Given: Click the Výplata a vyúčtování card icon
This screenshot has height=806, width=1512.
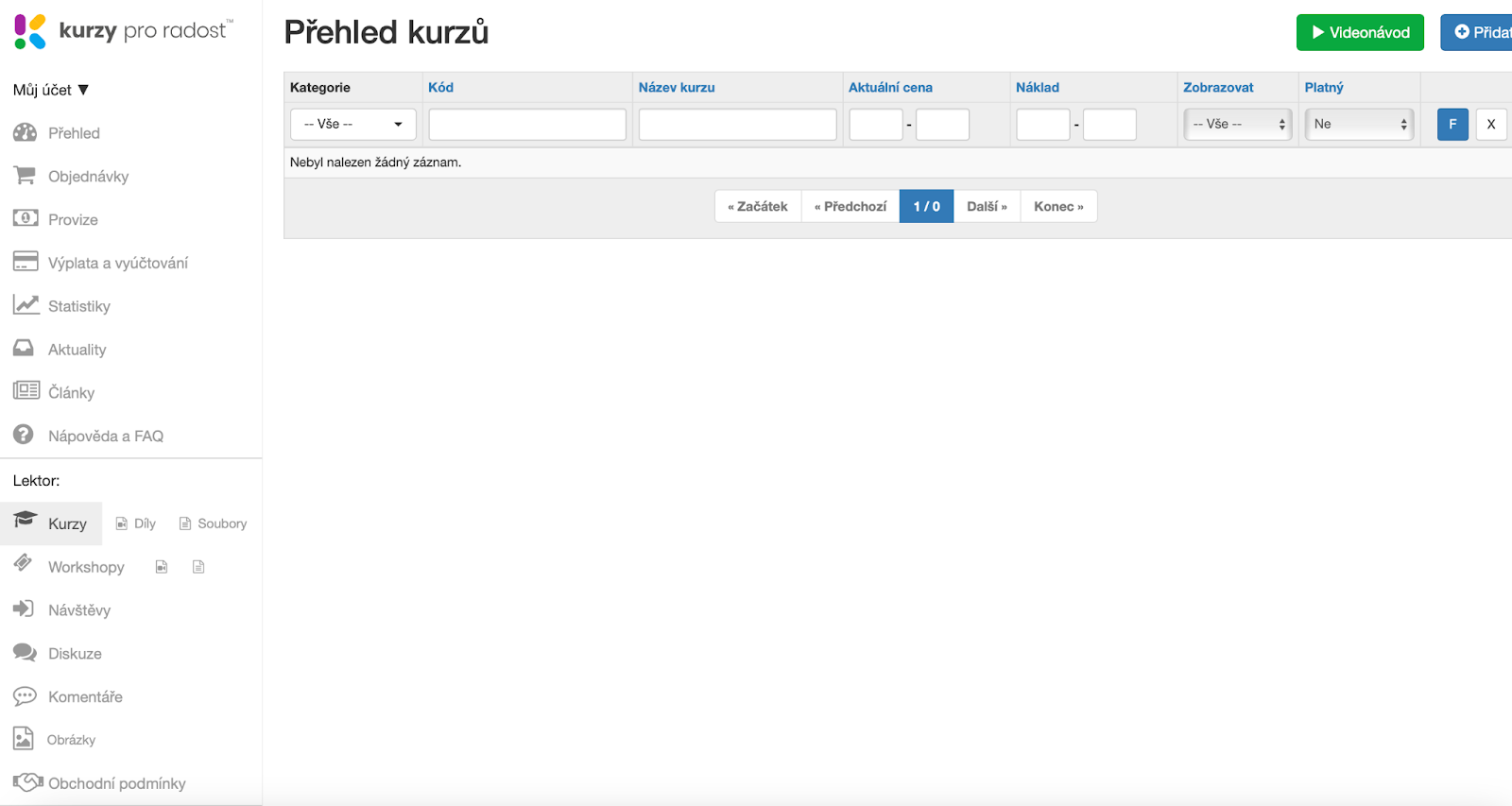Looking at the screenshot, I should [x=25, y=261].
